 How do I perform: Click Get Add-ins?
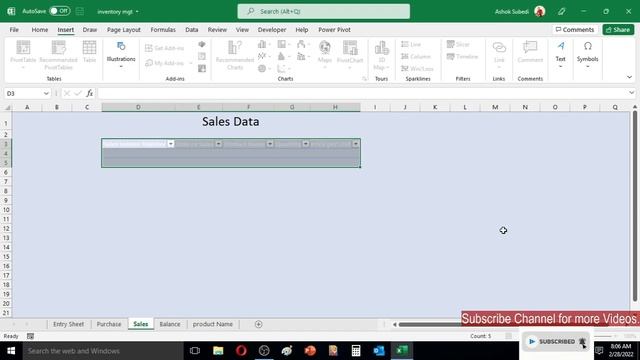point(164,48)
